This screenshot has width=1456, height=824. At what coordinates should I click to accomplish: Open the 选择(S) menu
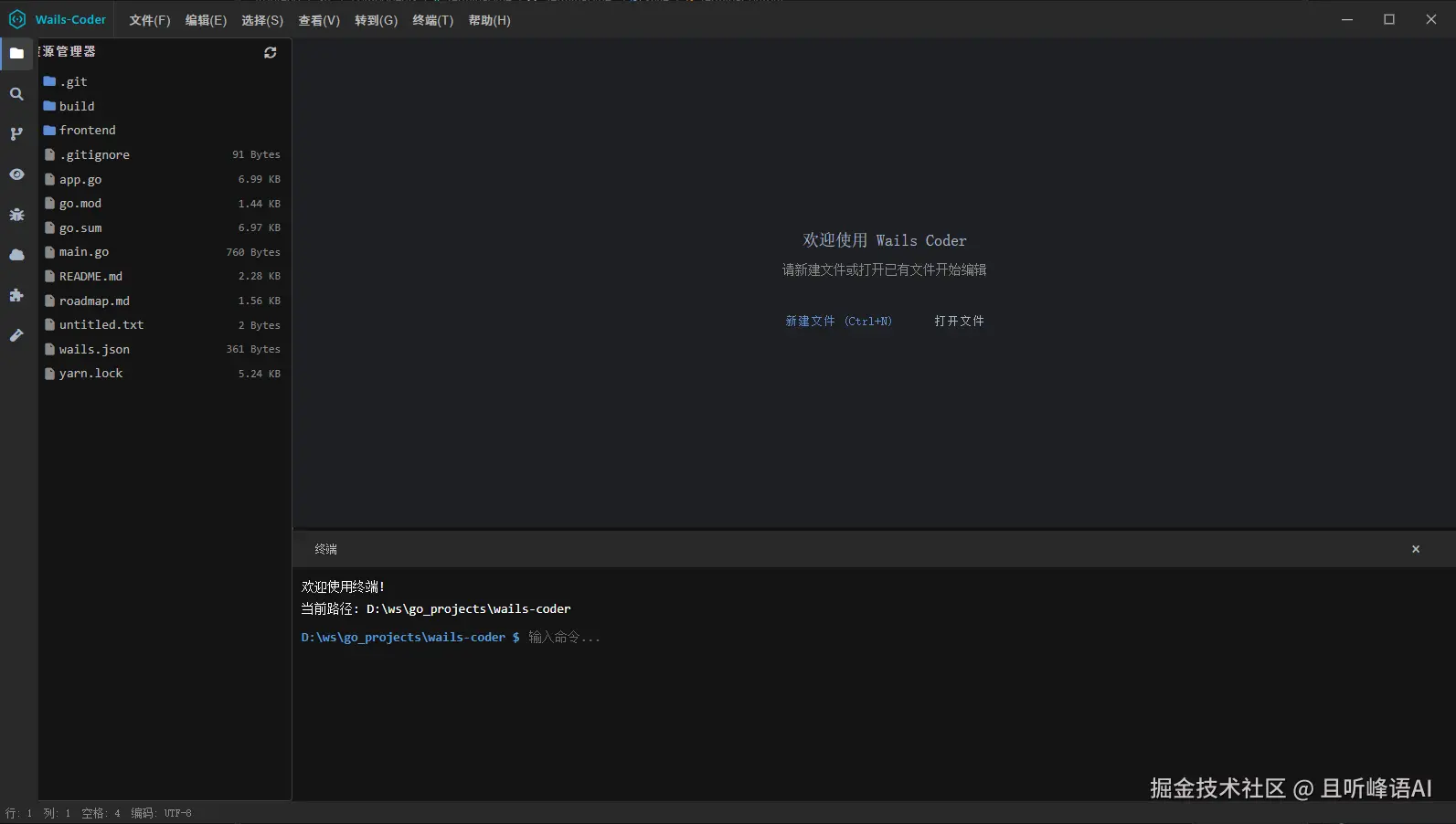(x=262, y=20)
